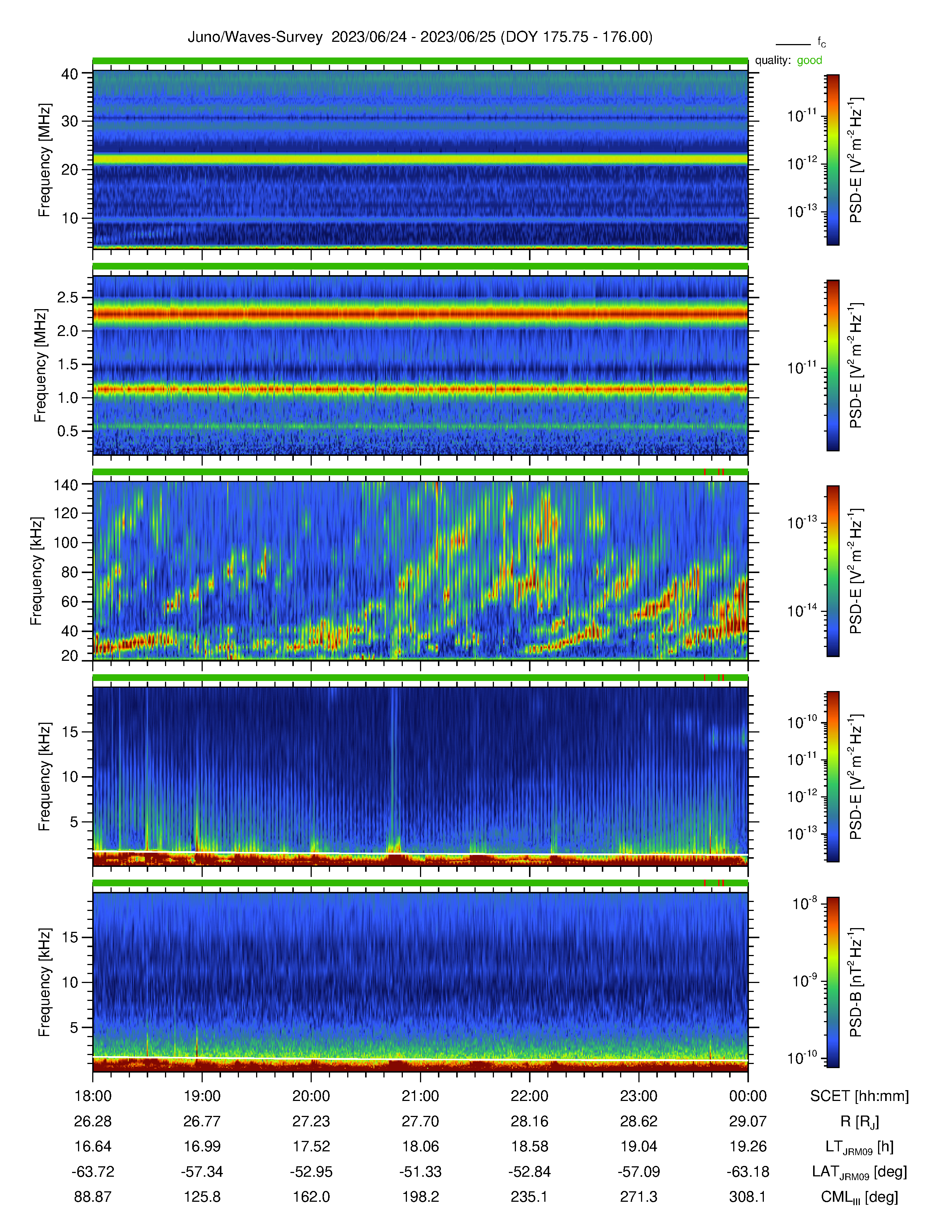Click the 1.1 MHz orange emission line
Screen dimensions: 952x1232
tap(420, 389)
